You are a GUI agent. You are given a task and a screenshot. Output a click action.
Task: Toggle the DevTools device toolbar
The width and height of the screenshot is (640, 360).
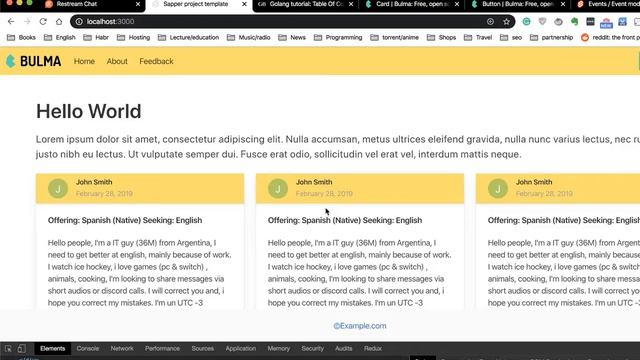click(x=22, y=349)
